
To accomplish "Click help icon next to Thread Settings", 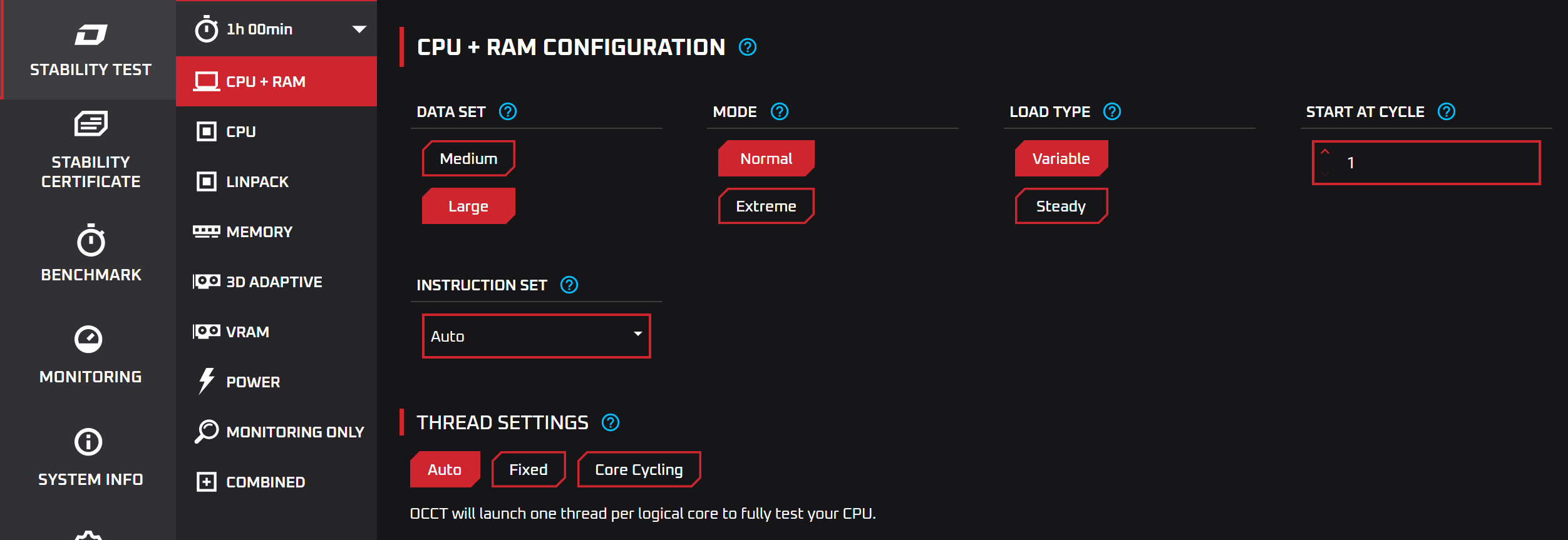I will tap(611, 423).
